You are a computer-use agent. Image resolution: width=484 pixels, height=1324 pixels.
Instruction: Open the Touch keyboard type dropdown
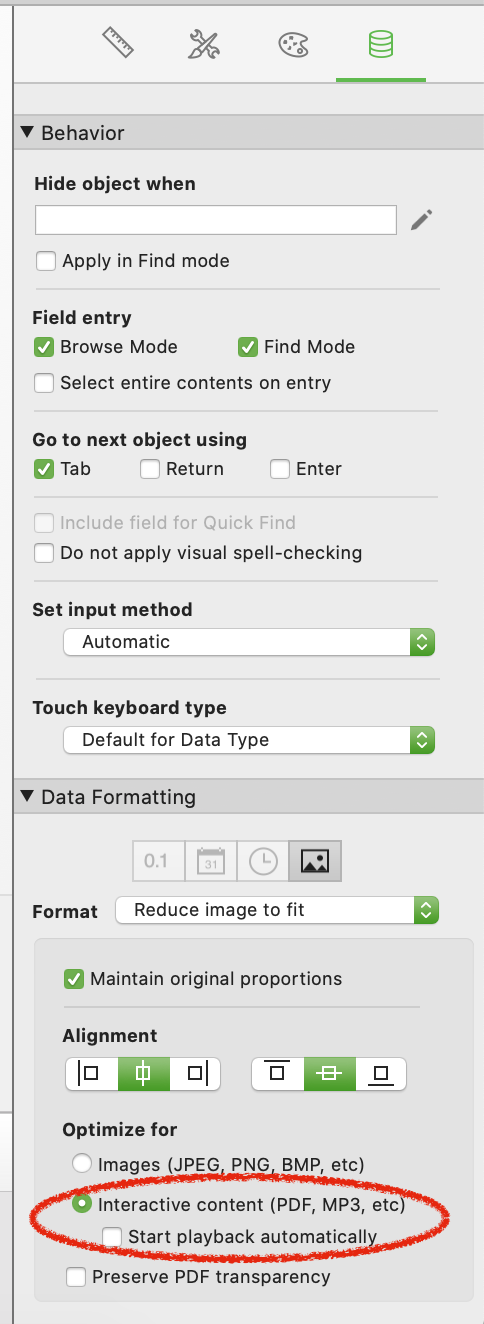point(249,740)
